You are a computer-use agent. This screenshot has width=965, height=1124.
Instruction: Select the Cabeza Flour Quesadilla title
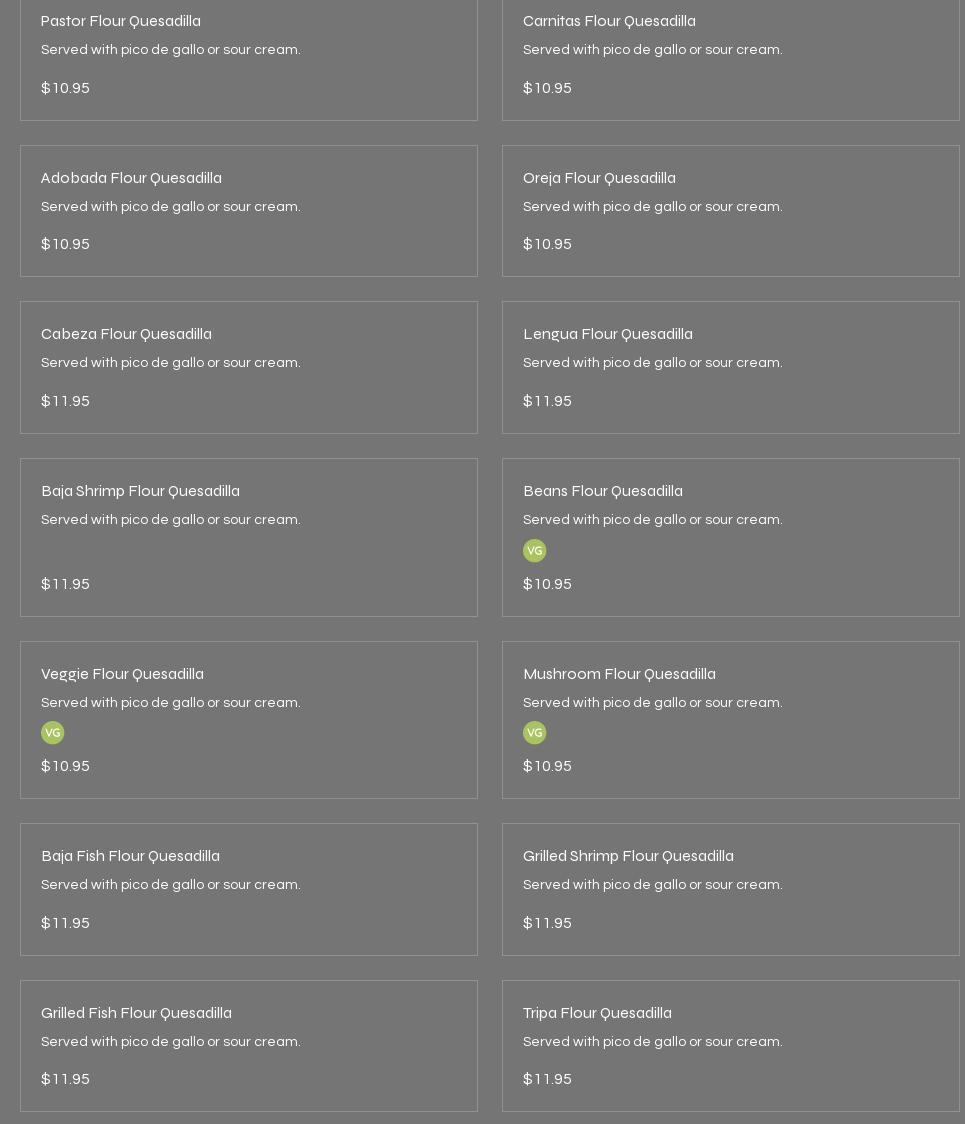(126, 334)
